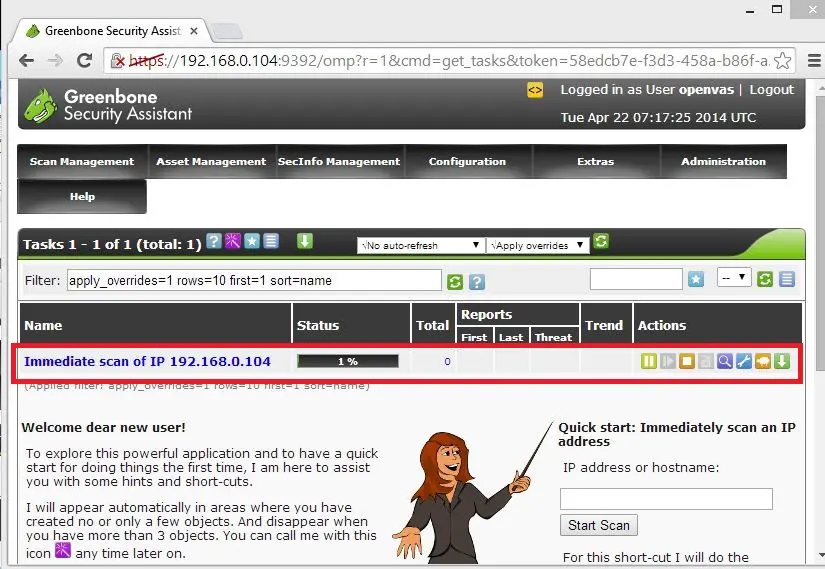Focus the Filter text field
Screen dimensions: 825x569
click(x=254, y=281)
